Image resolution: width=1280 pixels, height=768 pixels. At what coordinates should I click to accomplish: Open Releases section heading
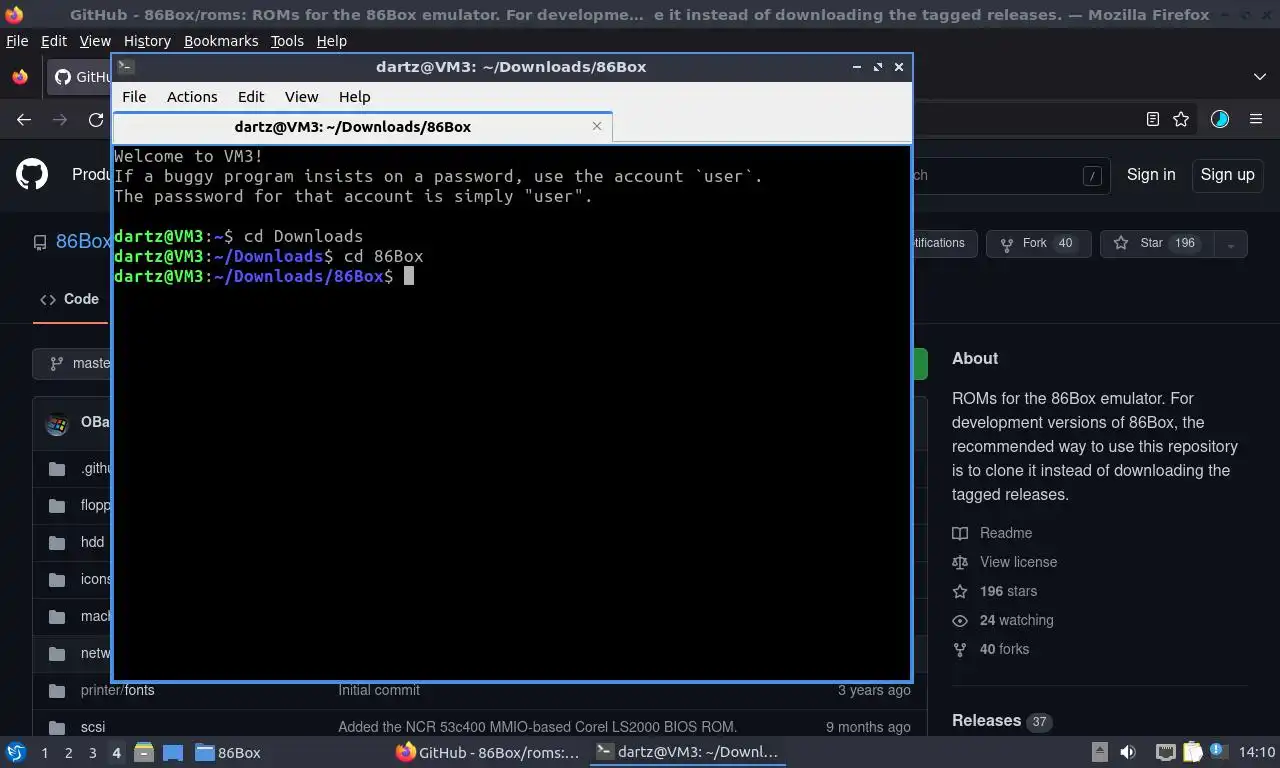pyautogui.click(x=986, y=720)
